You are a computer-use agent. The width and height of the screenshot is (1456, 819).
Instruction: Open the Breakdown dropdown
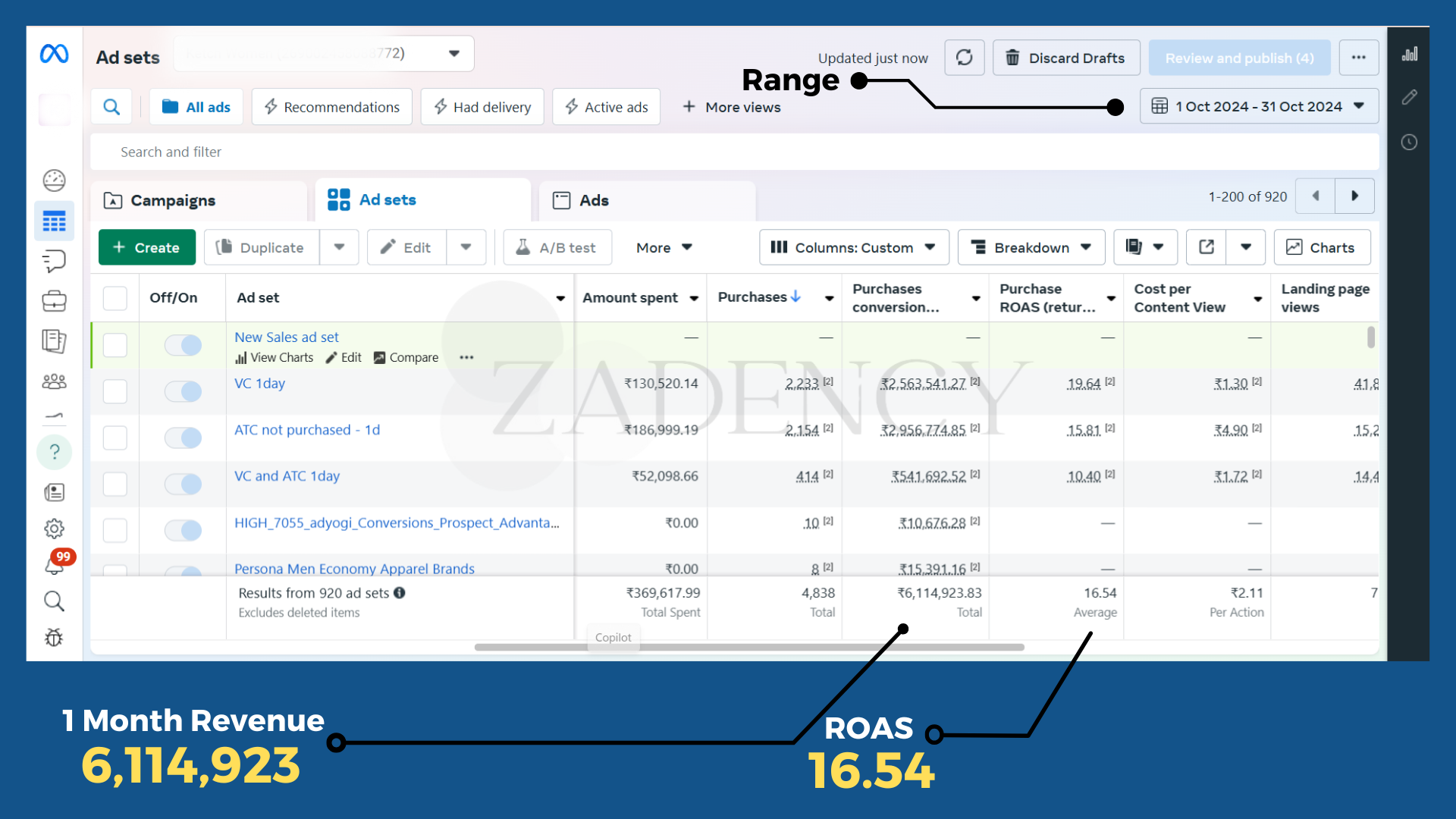pyautogui.click(x=1031, y=247)
